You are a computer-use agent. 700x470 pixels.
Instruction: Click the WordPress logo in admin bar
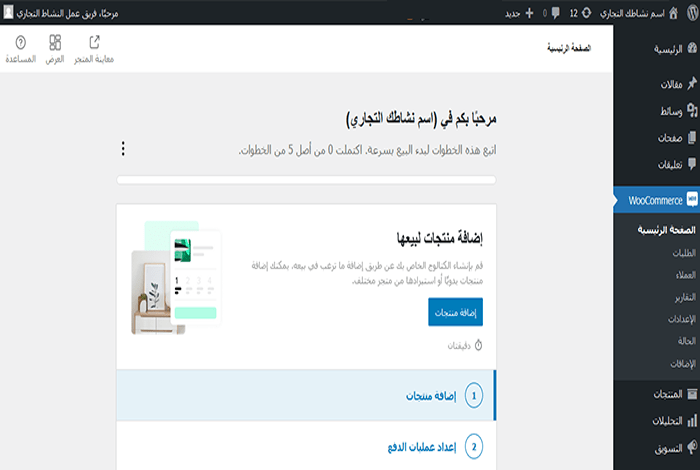[692, 13]
